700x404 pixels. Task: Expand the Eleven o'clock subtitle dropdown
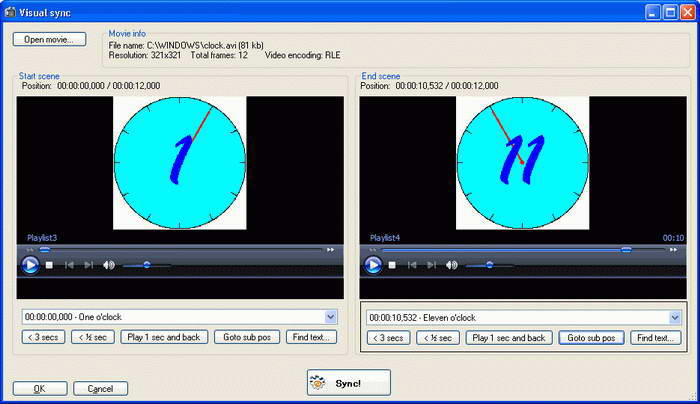[675, 318]
